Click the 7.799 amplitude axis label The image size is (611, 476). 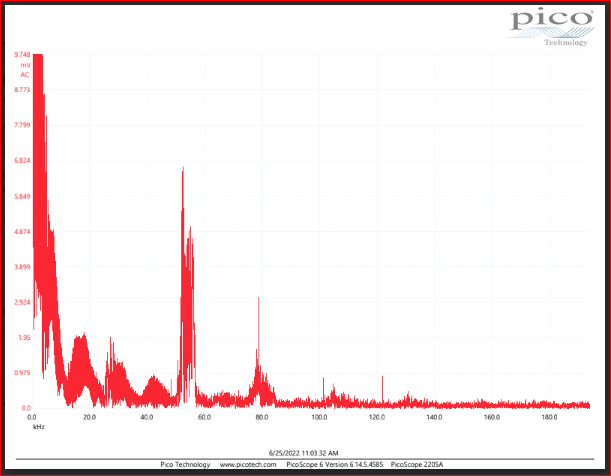coord(22,125)
